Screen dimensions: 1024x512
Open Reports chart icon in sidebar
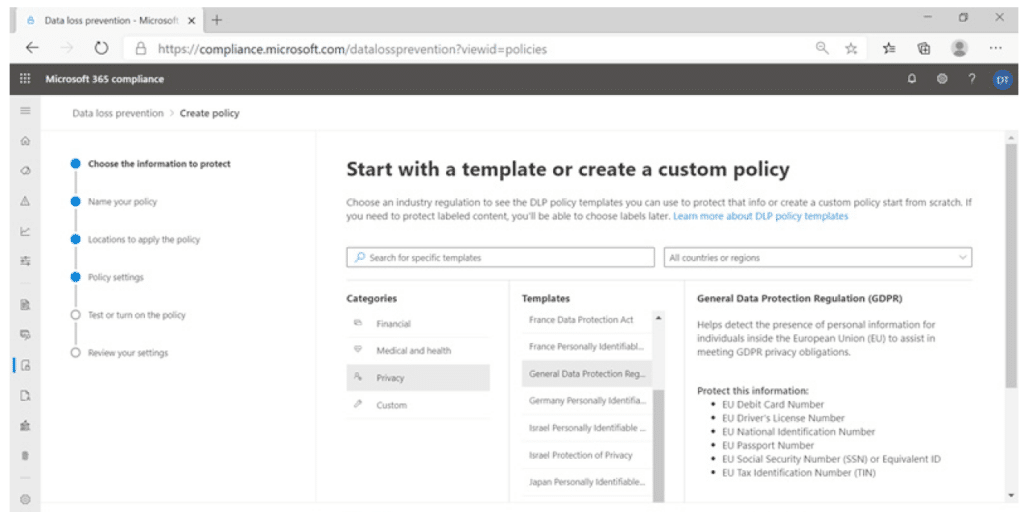point(25,231)
